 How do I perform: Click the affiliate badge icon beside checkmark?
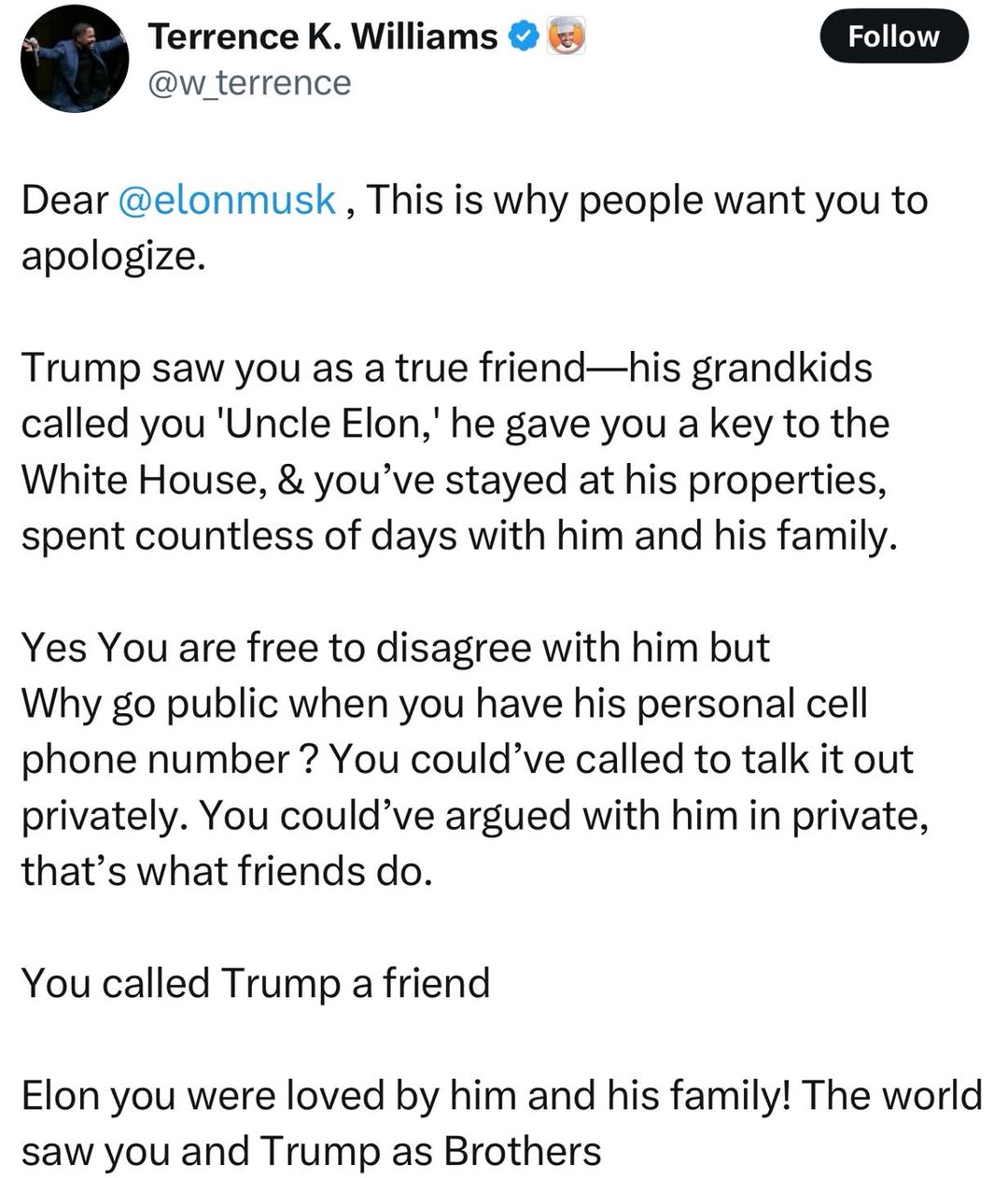[566, 36]
